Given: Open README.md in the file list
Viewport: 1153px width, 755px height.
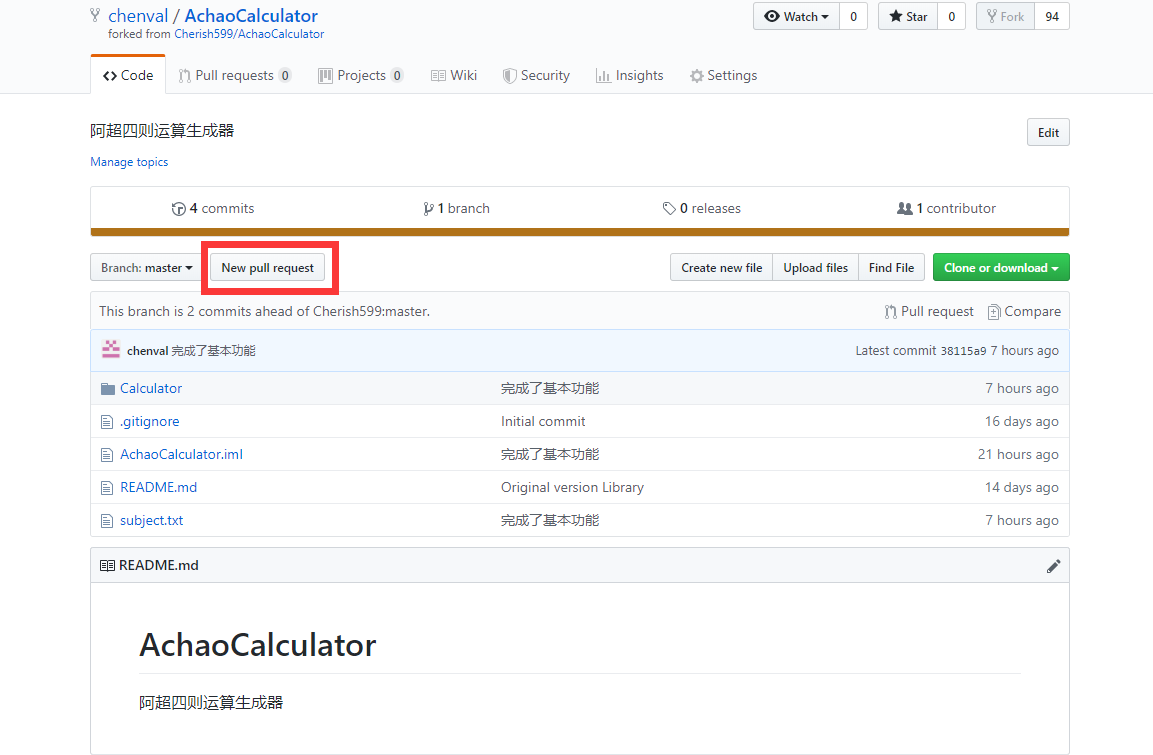Looking at the screenshot, I should click(159, 487).
